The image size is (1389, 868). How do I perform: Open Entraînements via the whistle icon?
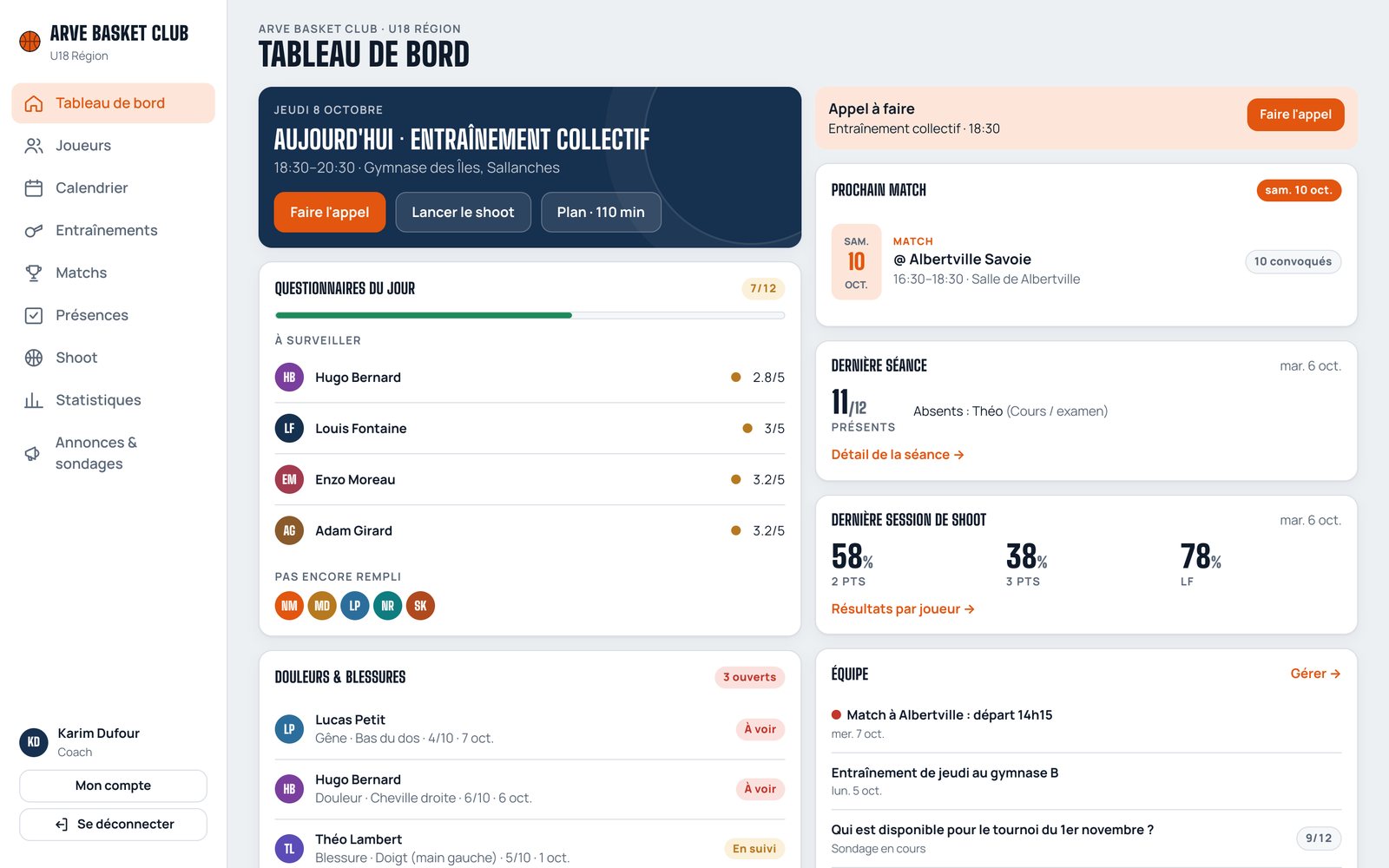34,231
